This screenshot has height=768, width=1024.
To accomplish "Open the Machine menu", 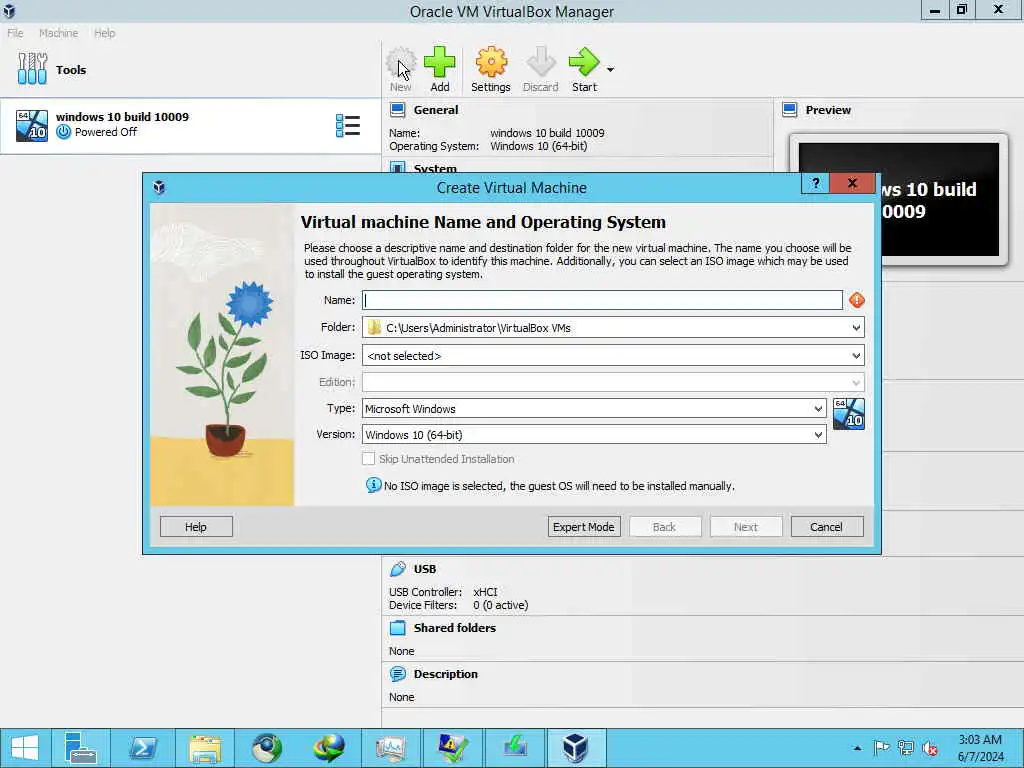I will [58, 33].
